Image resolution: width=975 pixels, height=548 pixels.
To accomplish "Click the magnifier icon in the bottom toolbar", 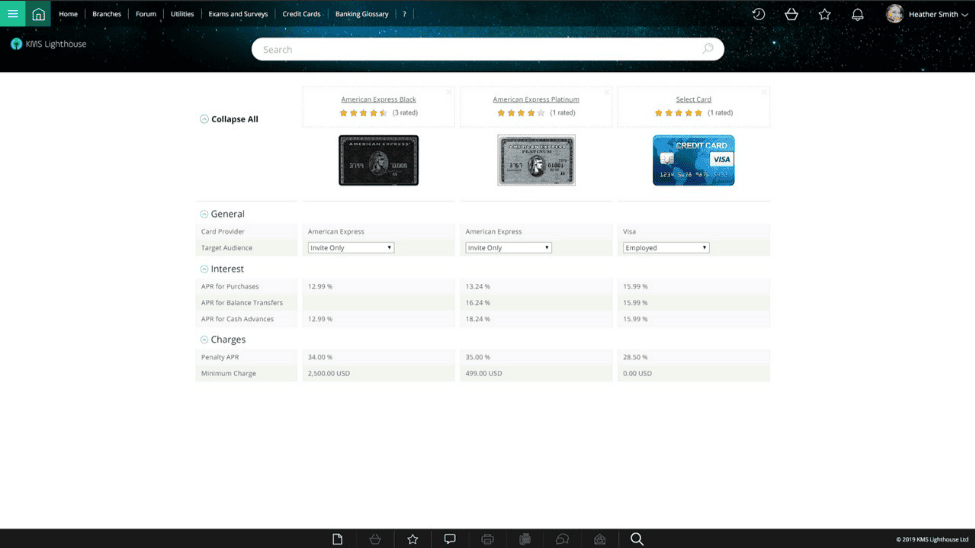I will (637, 539).
